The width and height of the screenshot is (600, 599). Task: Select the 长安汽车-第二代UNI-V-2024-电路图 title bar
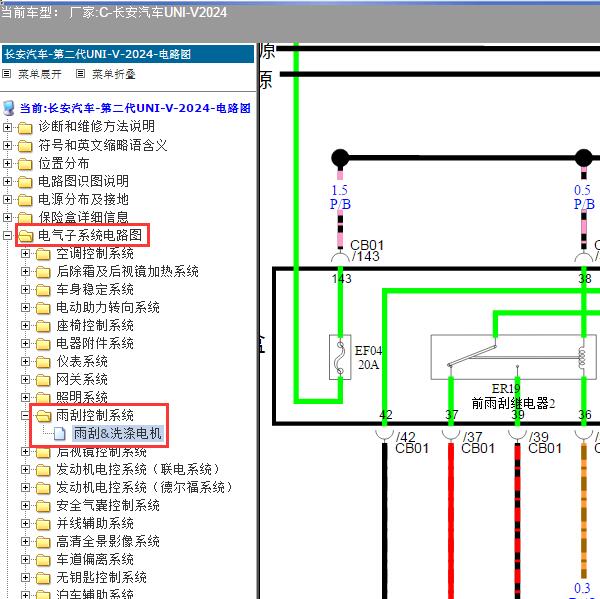click(x=128, y=54)
